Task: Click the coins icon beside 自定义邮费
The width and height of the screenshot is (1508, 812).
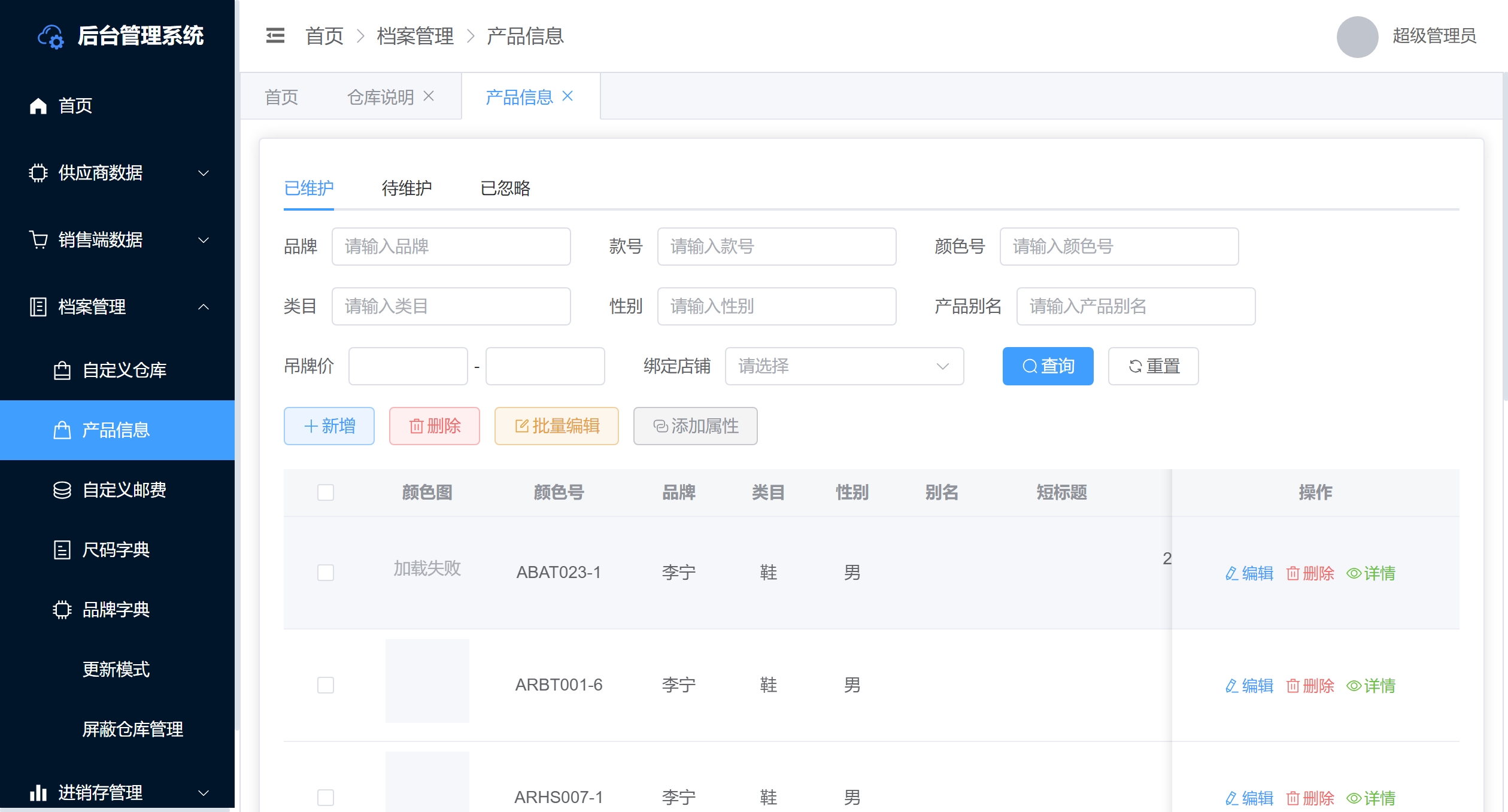Action: click(62, 490)
